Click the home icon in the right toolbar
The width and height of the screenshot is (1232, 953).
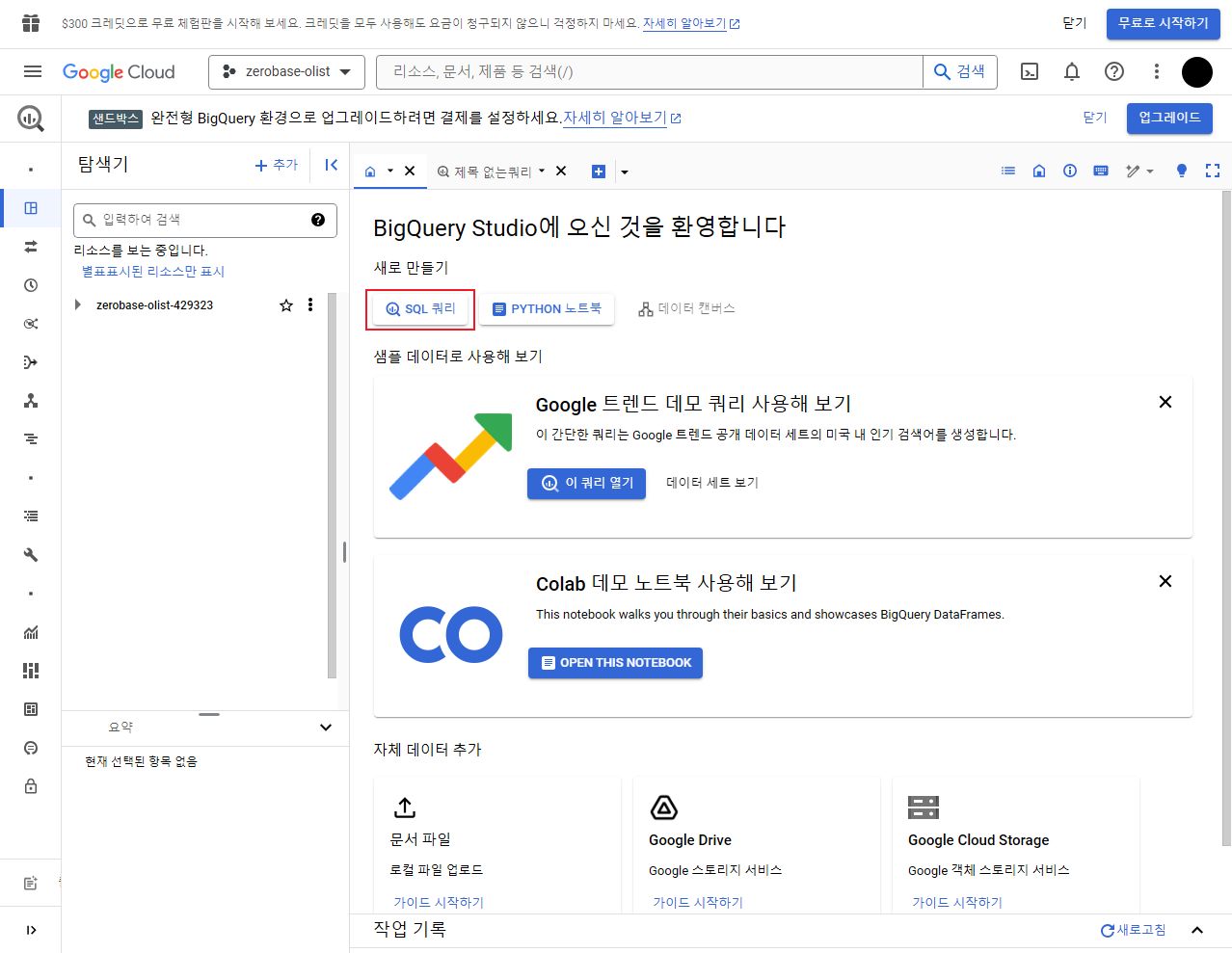pos(1039,171)
